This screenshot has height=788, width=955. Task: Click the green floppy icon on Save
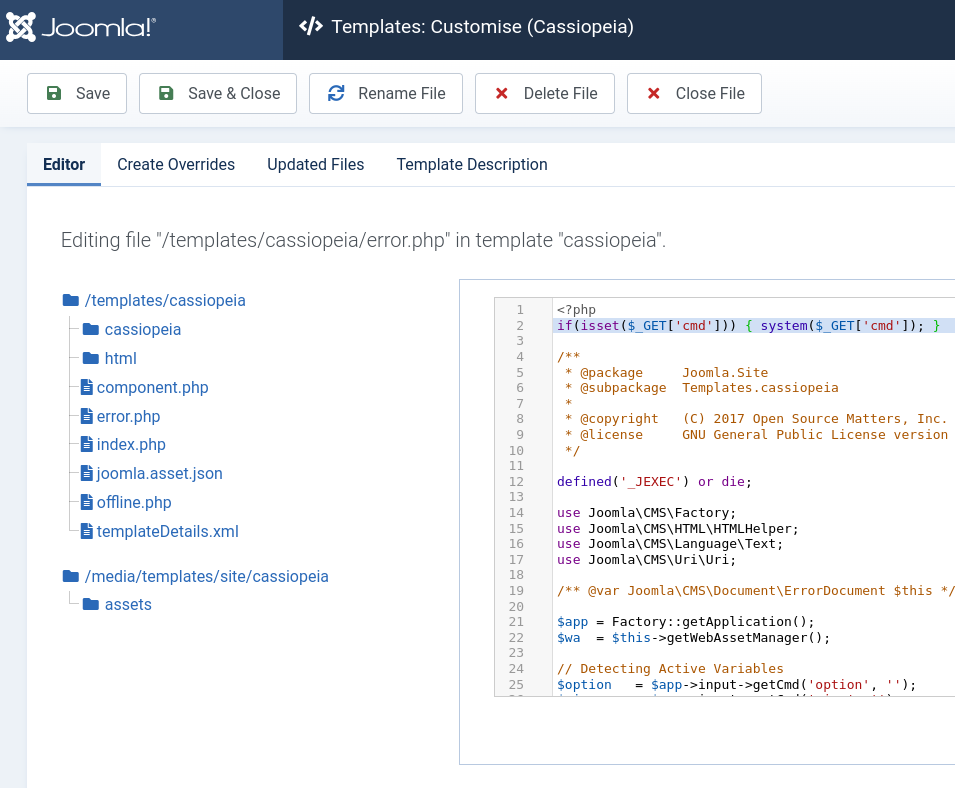54,93
